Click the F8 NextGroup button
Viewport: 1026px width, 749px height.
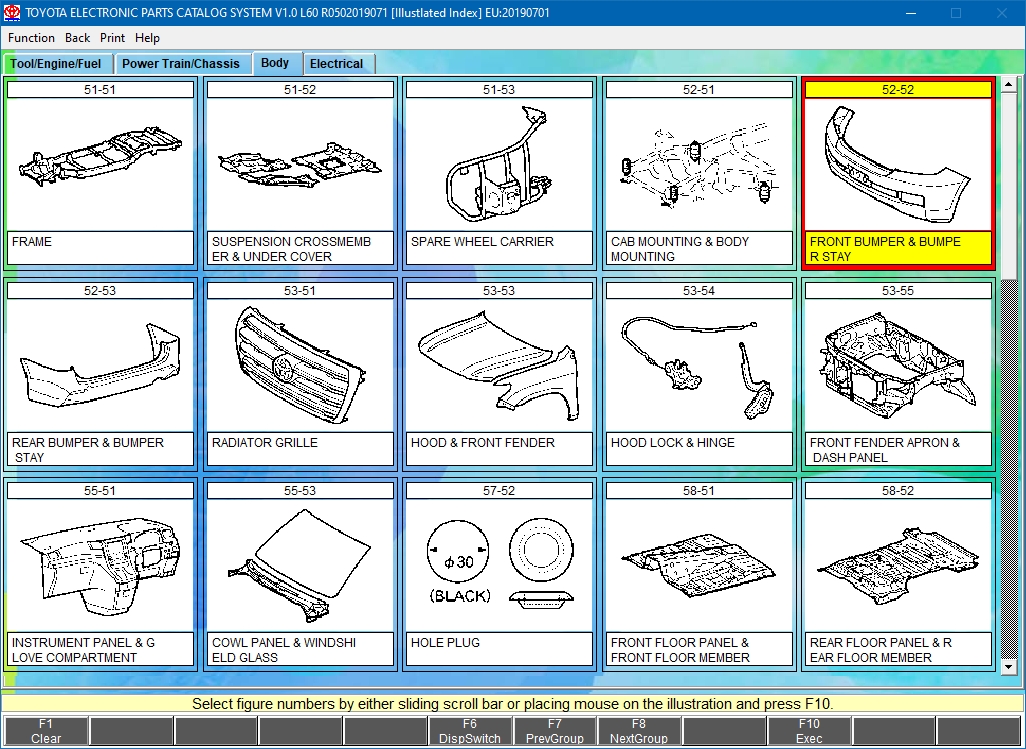tap(639, 731)
